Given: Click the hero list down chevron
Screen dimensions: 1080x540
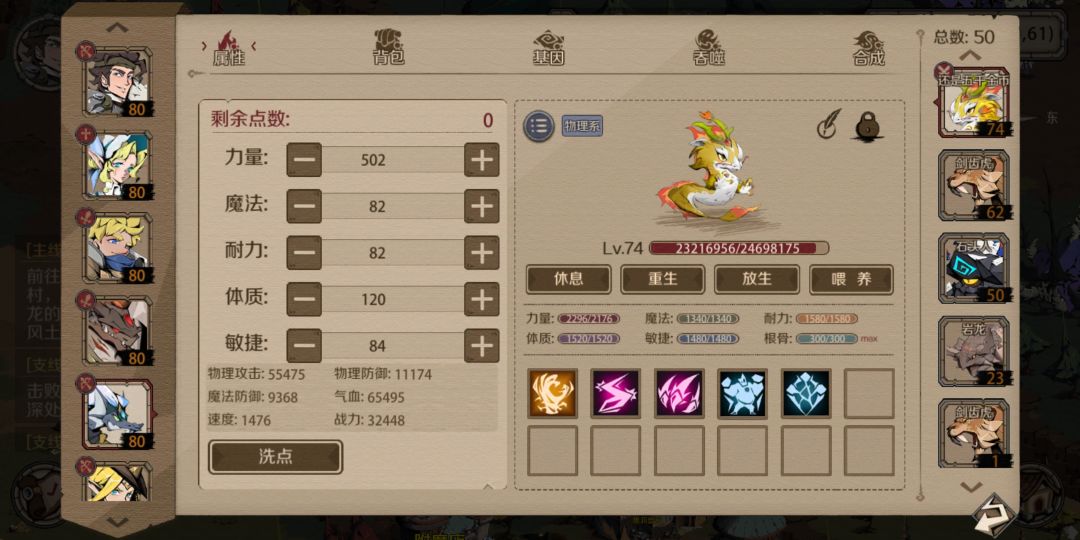Looking at the screenshot, I should 118,521.
